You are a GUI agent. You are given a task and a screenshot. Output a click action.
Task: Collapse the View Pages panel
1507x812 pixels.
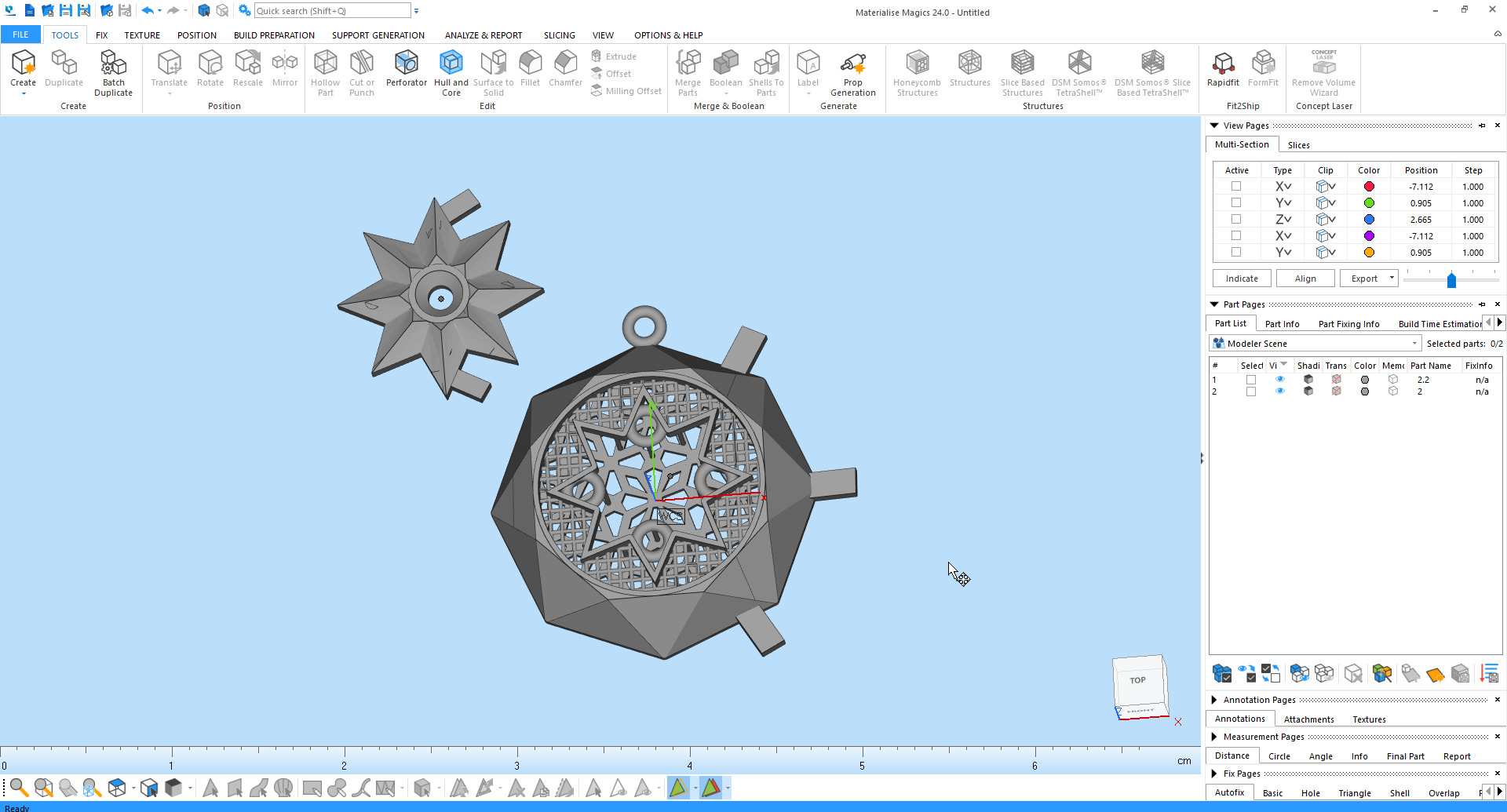(1214, 126)
